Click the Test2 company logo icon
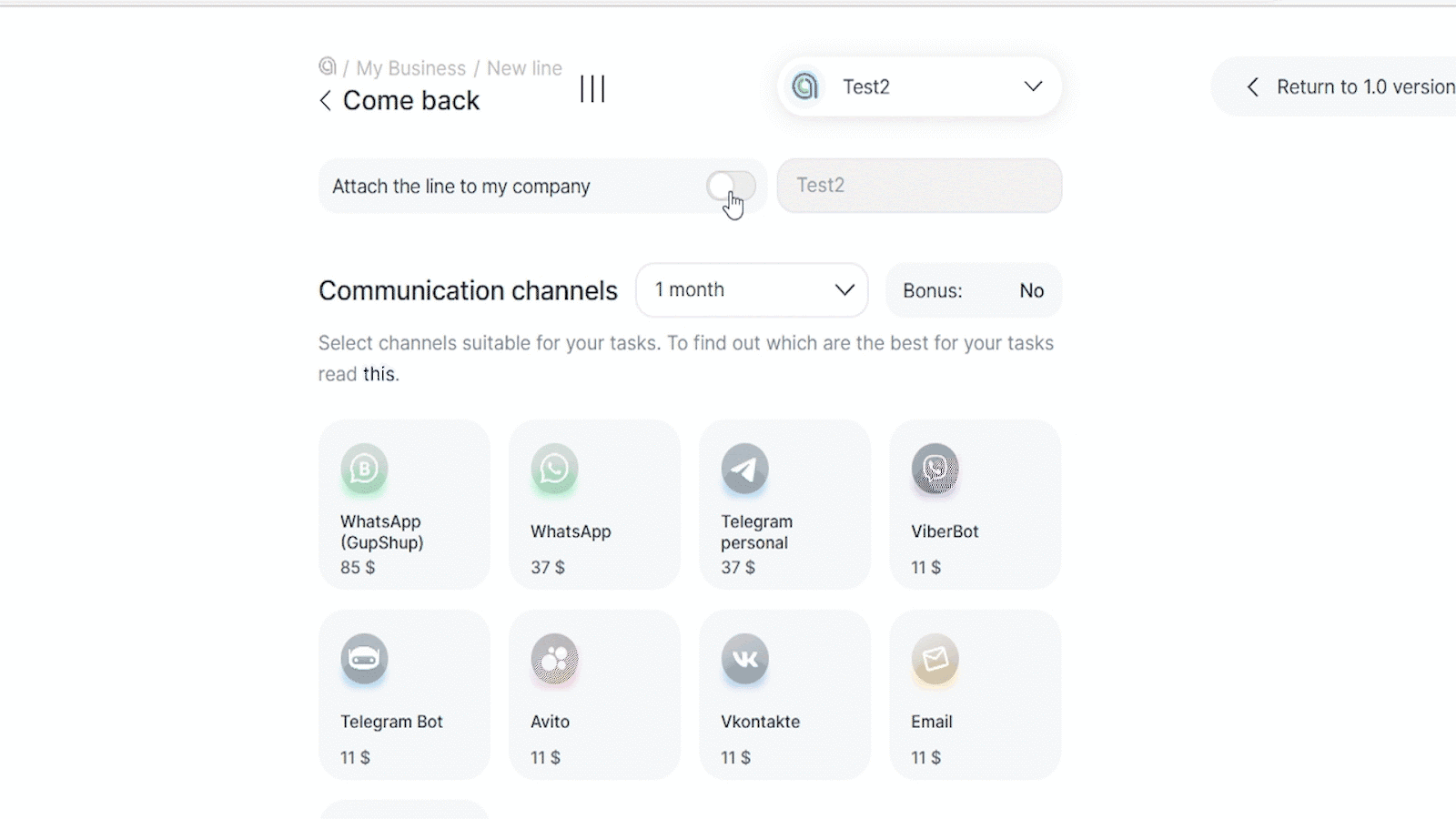 (804, 86)
